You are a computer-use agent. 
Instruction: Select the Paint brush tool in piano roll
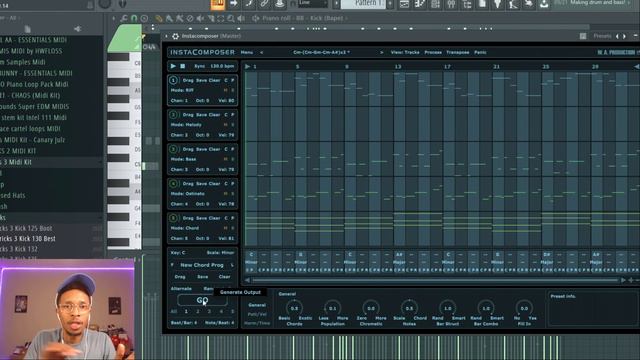click(169, 18)
